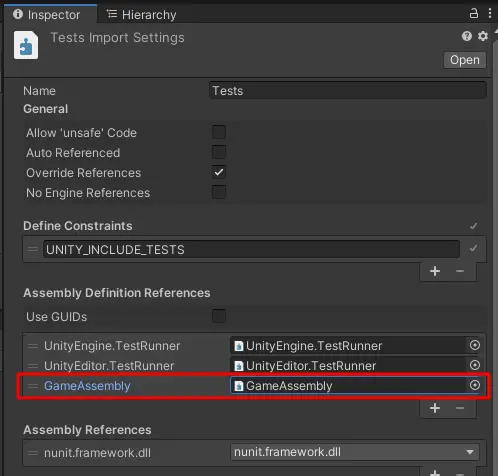Select the Inspector tab

point(47,15)
